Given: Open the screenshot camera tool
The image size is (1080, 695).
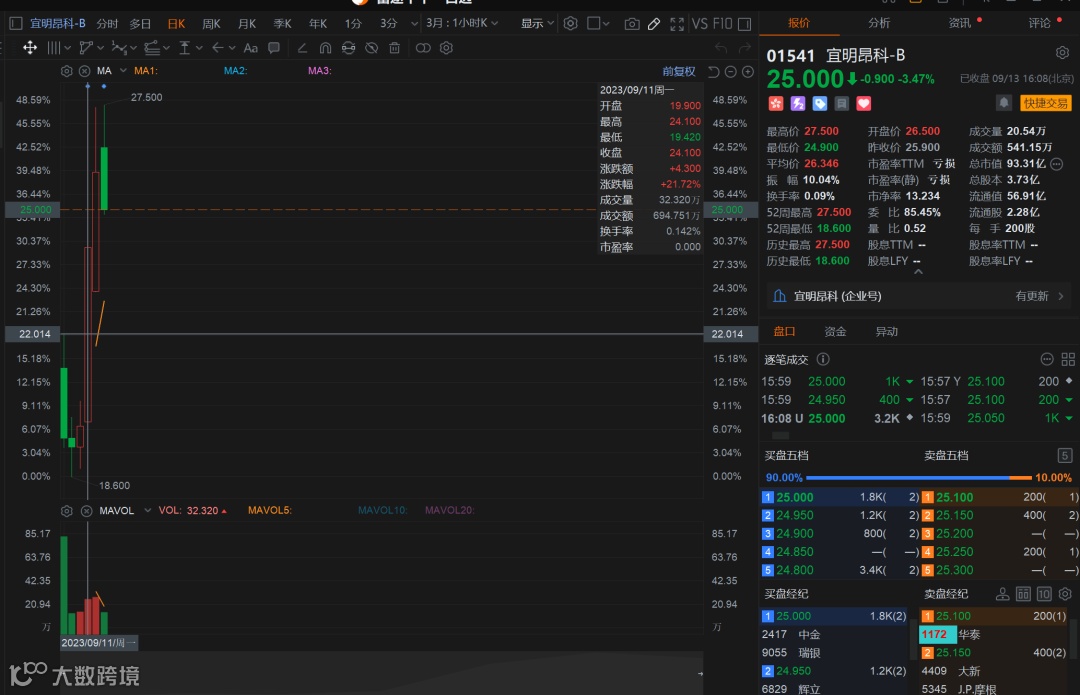Looking at the screenshot, I should click(x=631, y=24).
